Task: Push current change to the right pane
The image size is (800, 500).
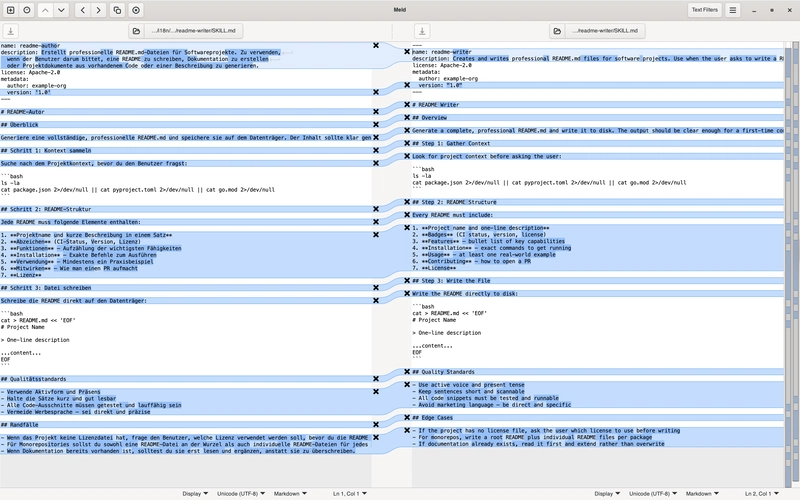Action: 98,10
